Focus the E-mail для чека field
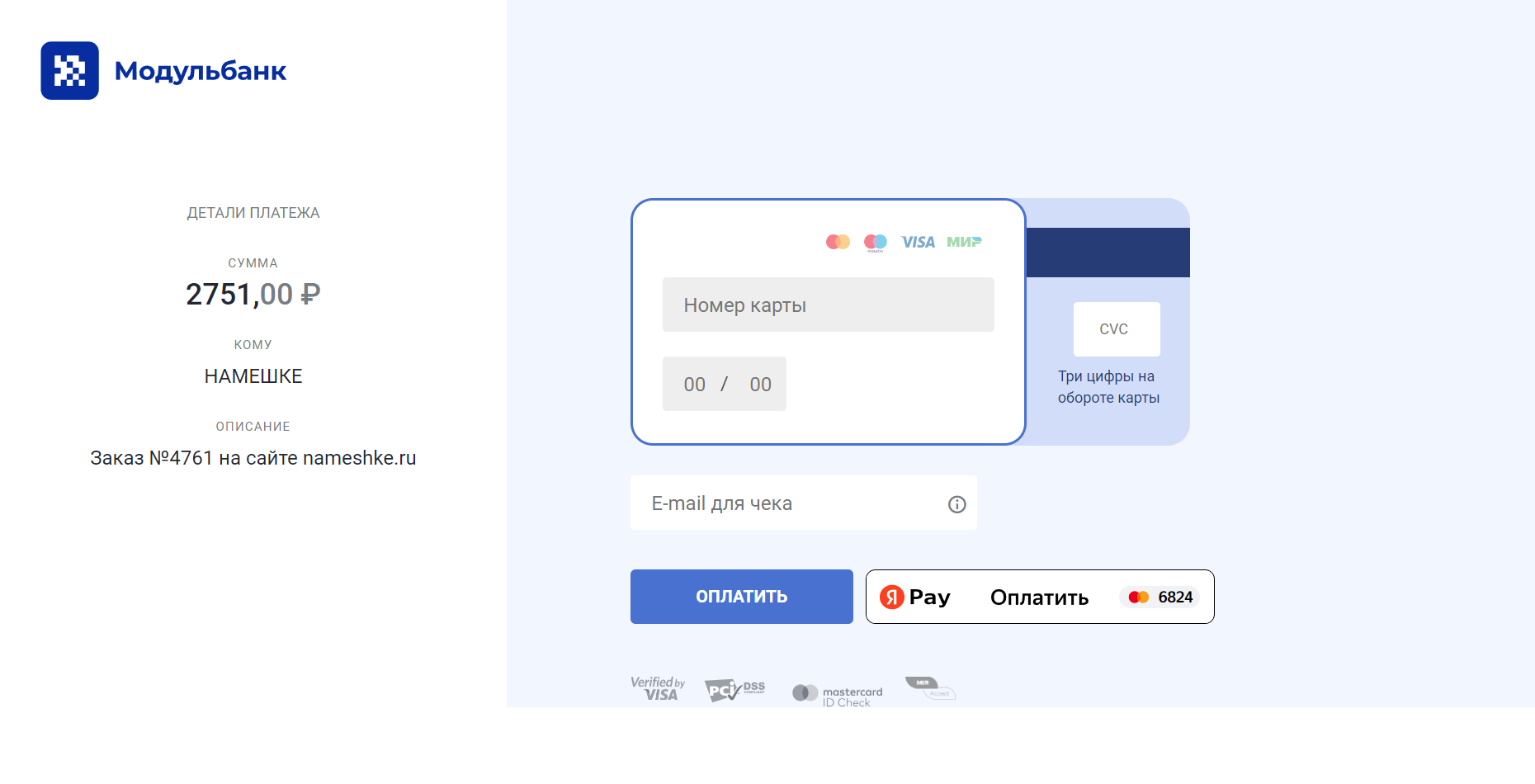This screenshot has height=784, width=1535. [x=804, y=503]
